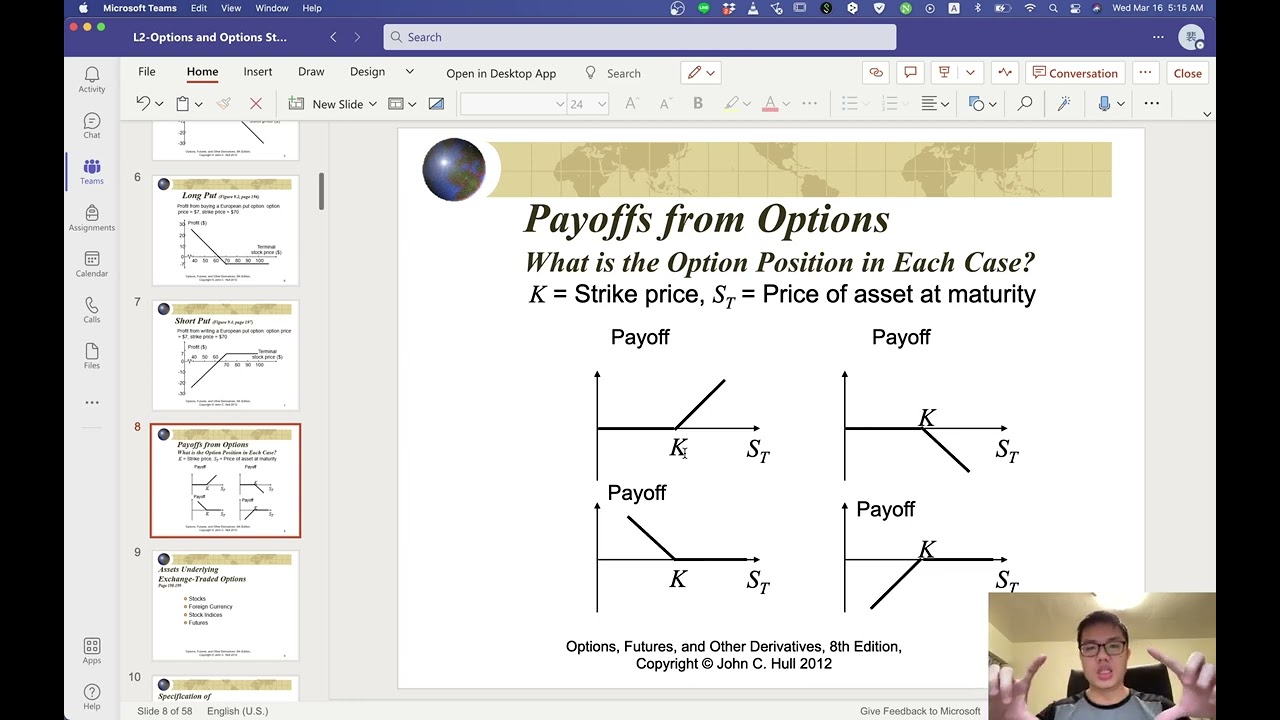Viewport: 1280px width, 720px height.
Task: Select slide 7 Short Put thumbnail
Action: coord(225,355)
